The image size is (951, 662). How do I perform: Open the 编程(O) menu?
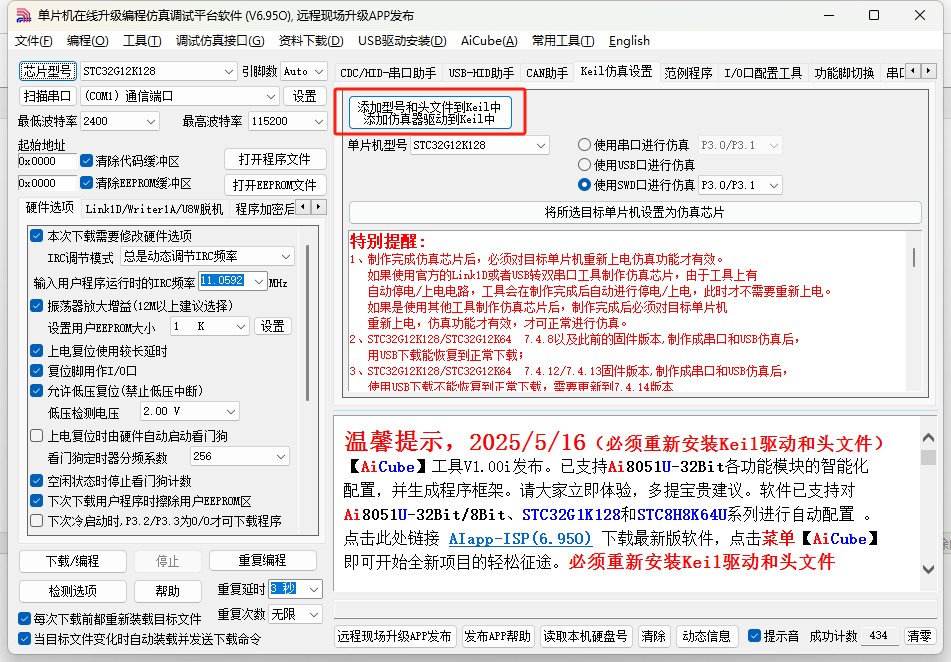[87, 41]
